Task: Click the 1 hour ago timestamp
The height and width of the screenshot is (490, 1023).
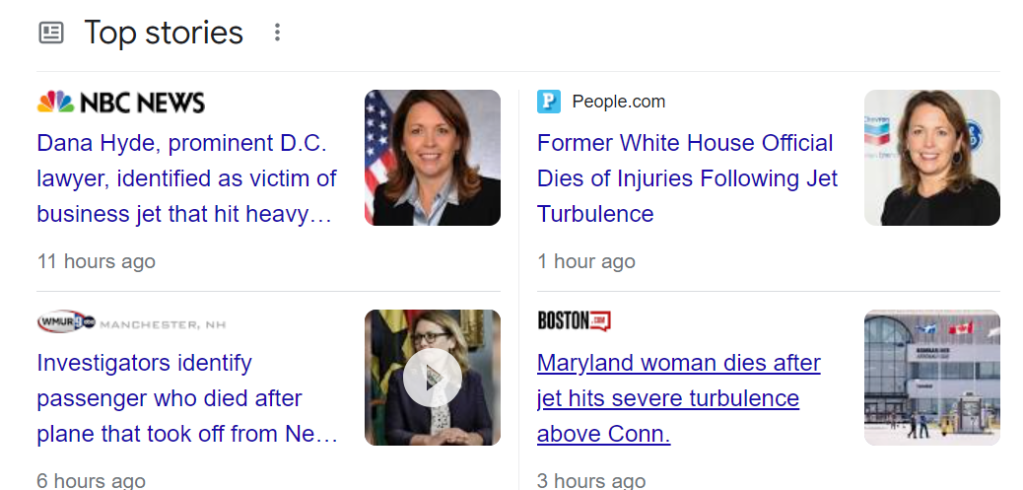Action: coord(586,262)
